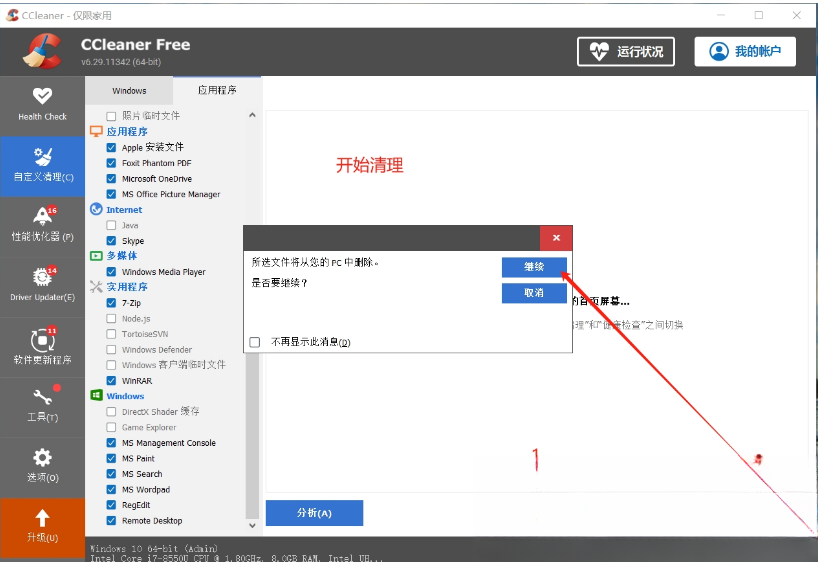The height and width of the screenshot is (562, 818).
Task: Enable DirectX Shader 缓存 checkbox
Action: [x=111, y=412]
